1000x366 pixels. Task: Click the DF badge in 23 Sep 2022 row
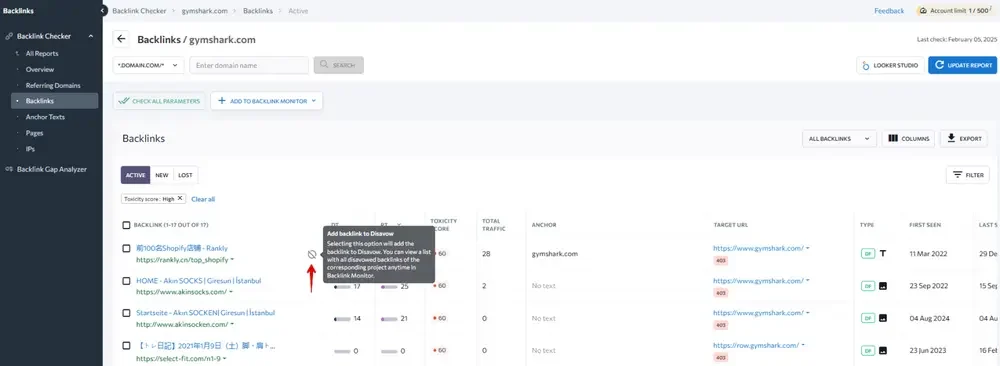(x=867, y=286)
